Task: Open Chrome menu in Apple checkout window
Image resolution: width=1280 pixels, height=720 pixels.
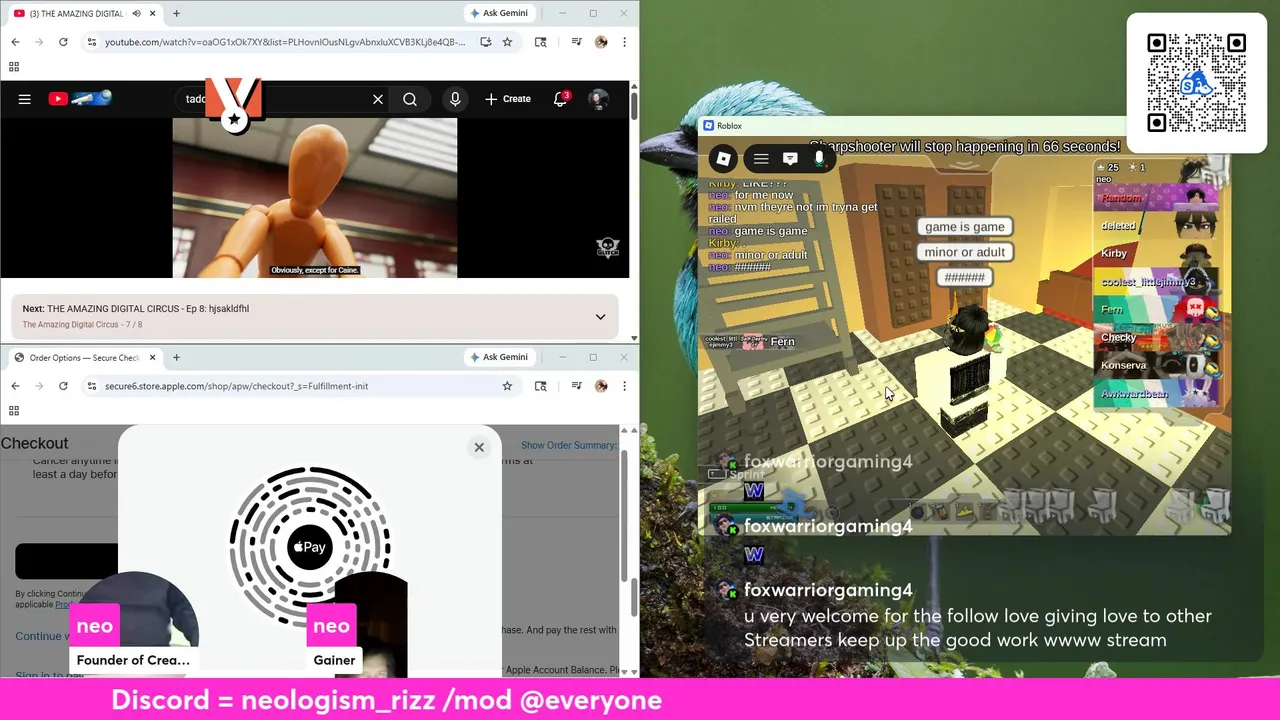Action: 624,386
